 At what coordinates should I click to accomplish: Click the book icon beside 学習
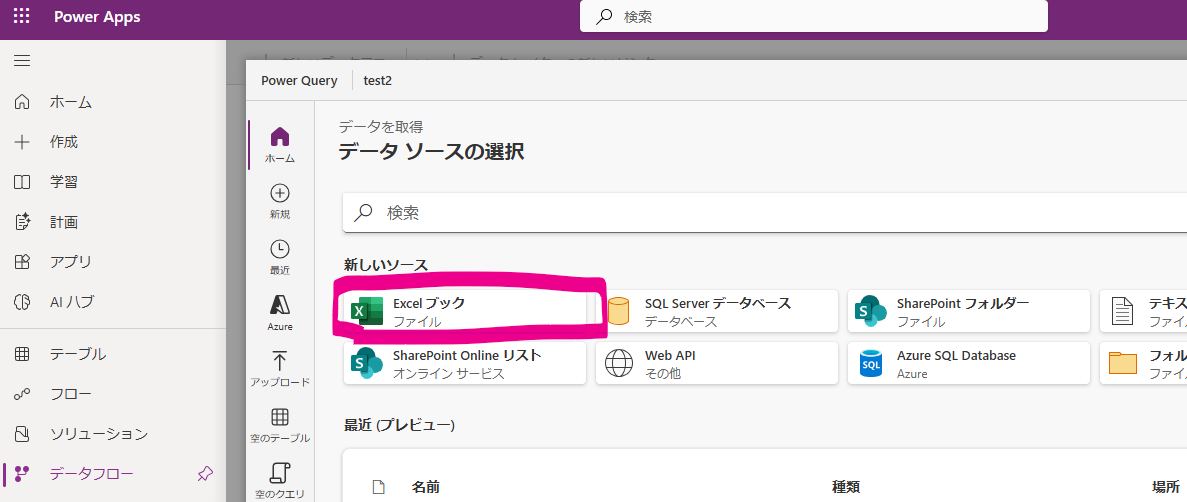coord(22,182)
